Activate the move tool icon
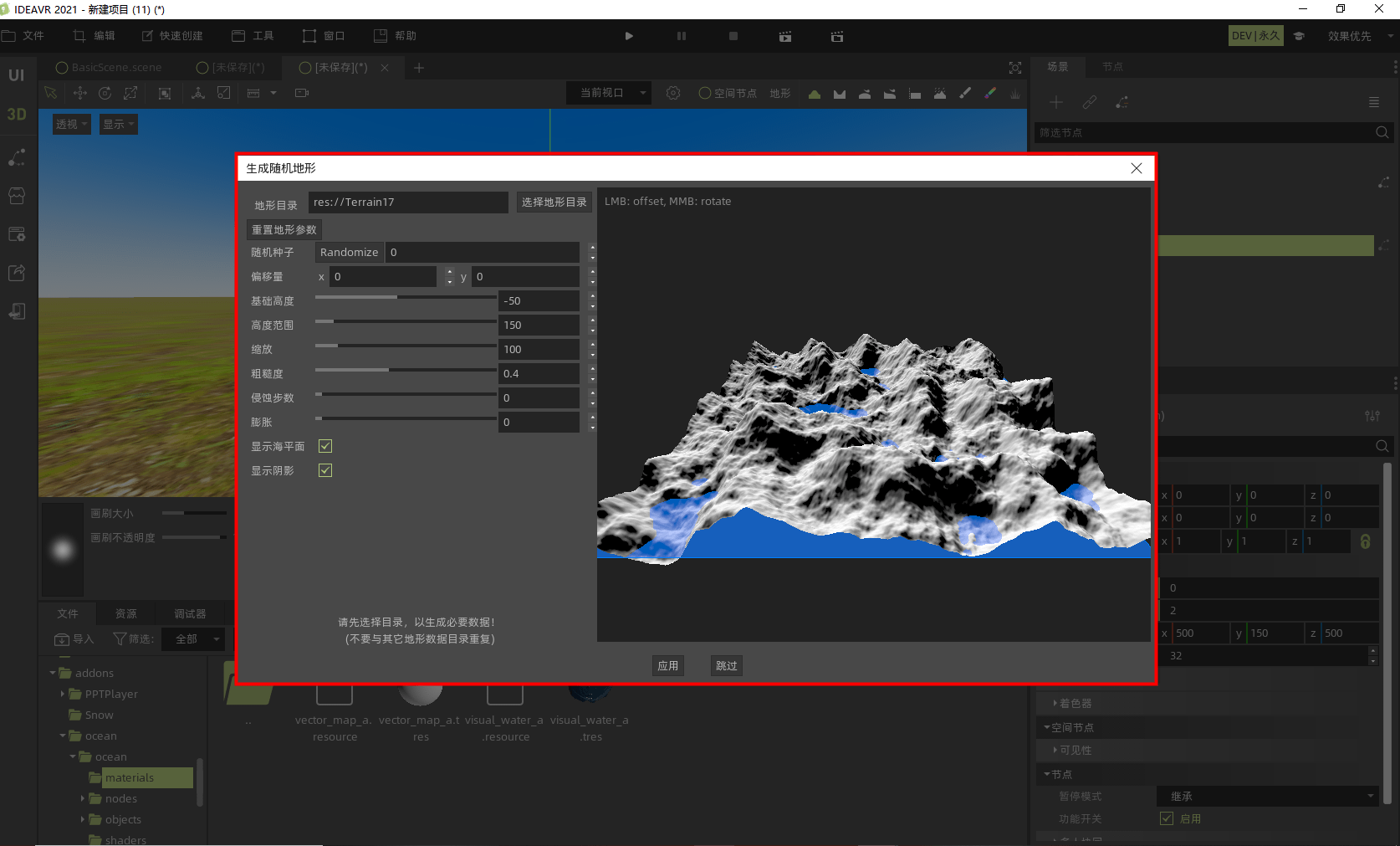 80,93
